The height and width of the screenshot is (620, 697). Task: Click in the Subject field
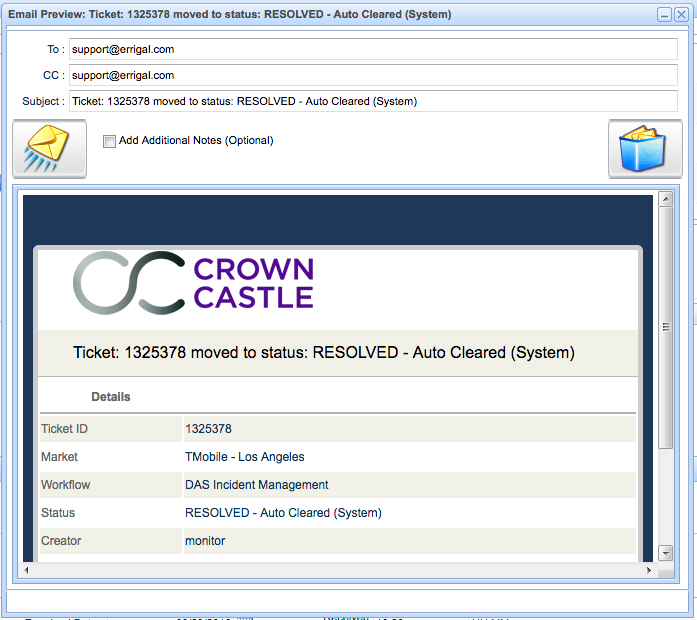click(372, 101)
